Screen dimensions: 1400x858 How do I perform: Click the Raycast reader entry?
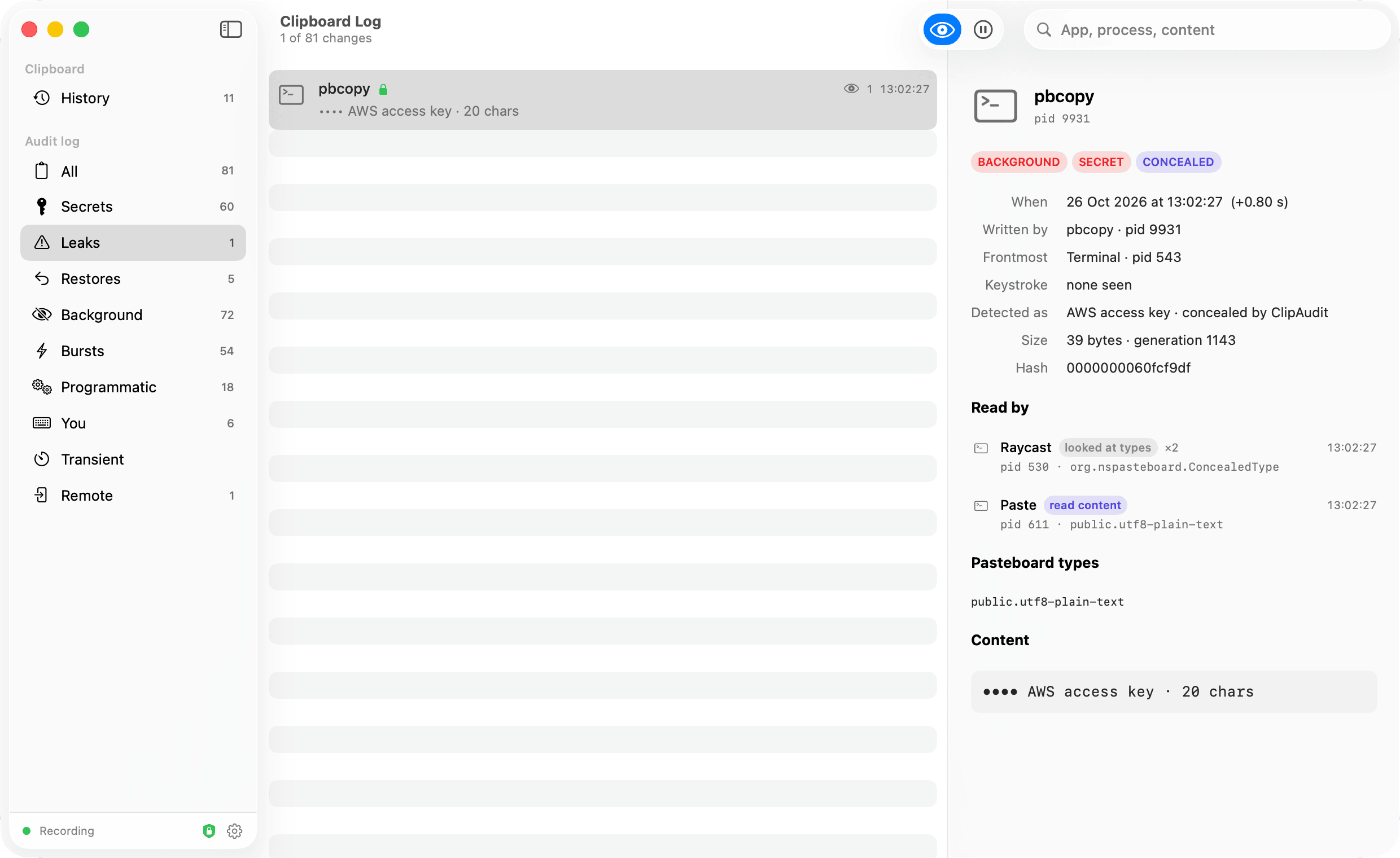pyautogui.click(x=1174, y=457)
